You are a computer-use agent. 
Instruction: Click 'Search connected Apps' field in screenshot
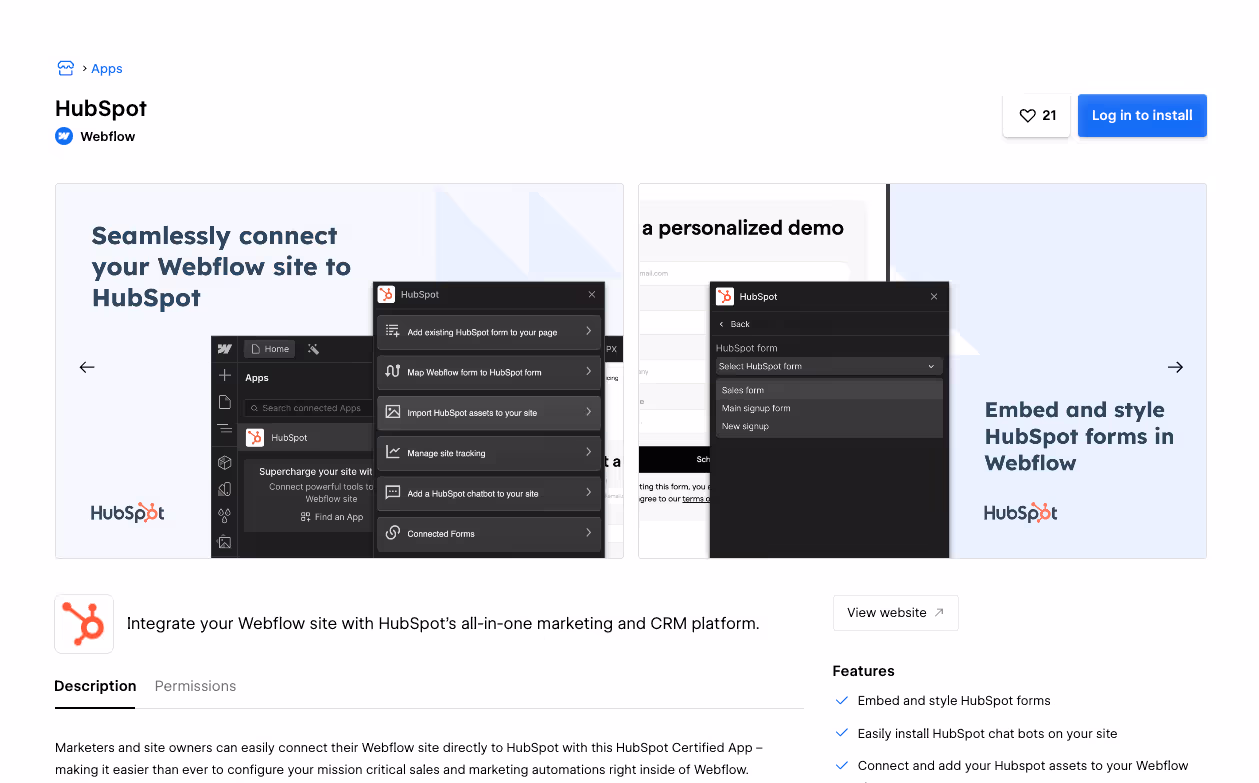tap(309, 408)
